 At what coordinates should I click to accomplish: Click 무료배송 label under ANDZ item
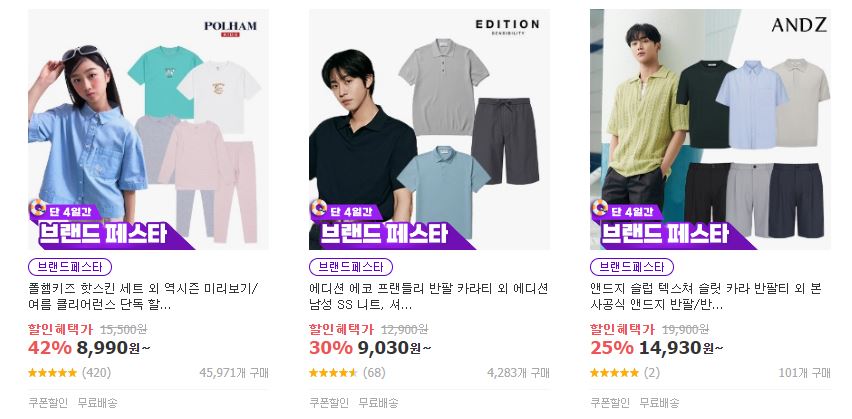(659, 403)
